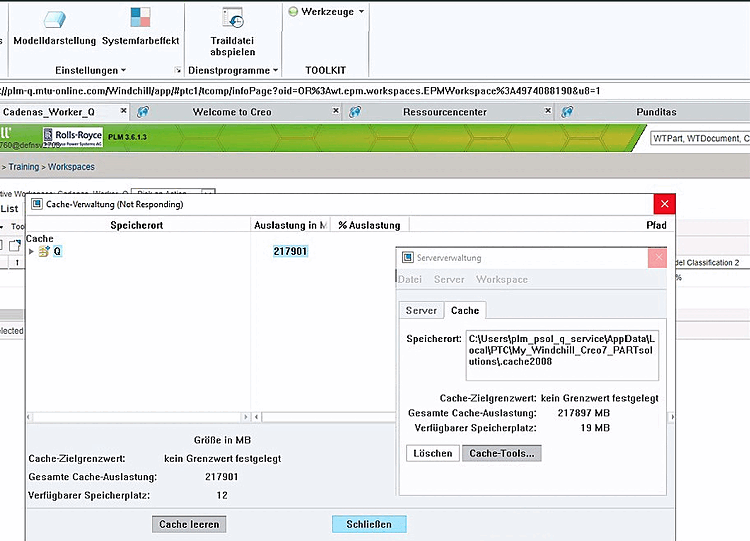Screen dimensions: 750x541
Task: Switch to the Server tab in Serververwaltung
Action: 421,310
